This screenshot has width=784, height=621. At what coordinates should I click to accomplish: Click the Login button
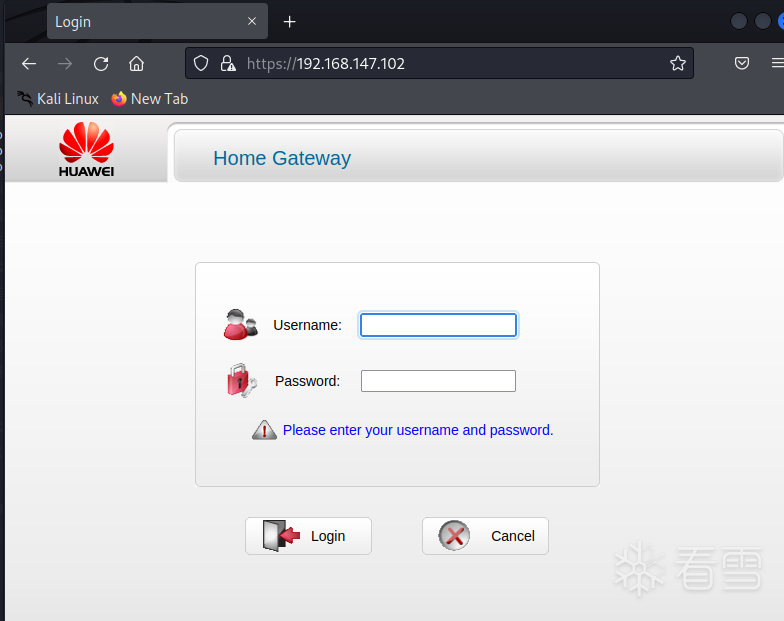tap(308, 536)
